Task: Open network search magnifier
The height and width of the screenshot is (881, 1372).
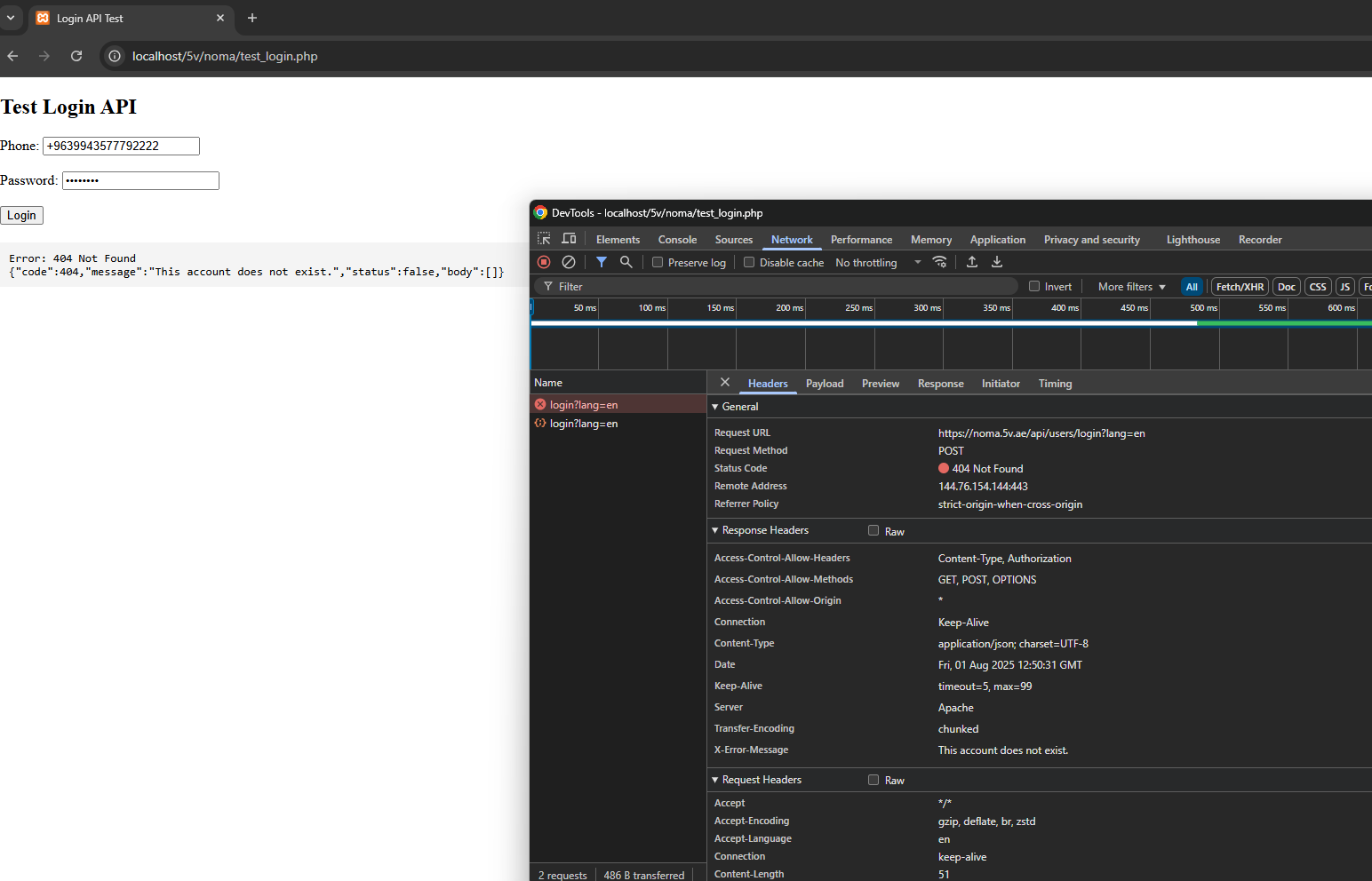Action: (626, 262)
